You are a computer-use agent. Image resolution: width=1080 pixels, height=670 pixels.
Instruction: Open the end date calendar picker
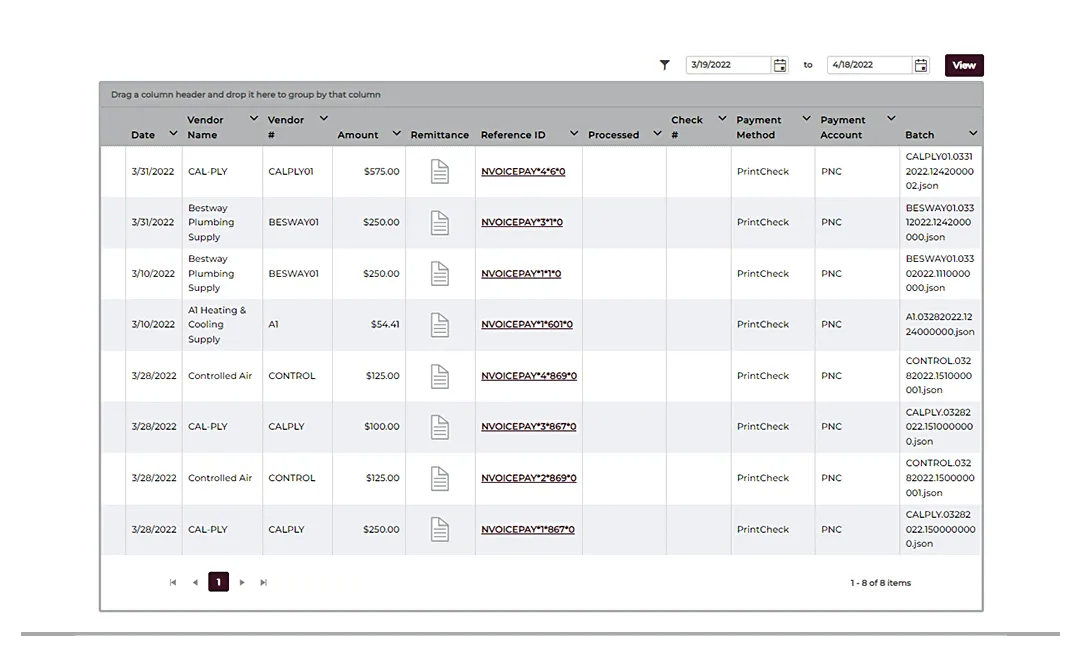[921, 65]
